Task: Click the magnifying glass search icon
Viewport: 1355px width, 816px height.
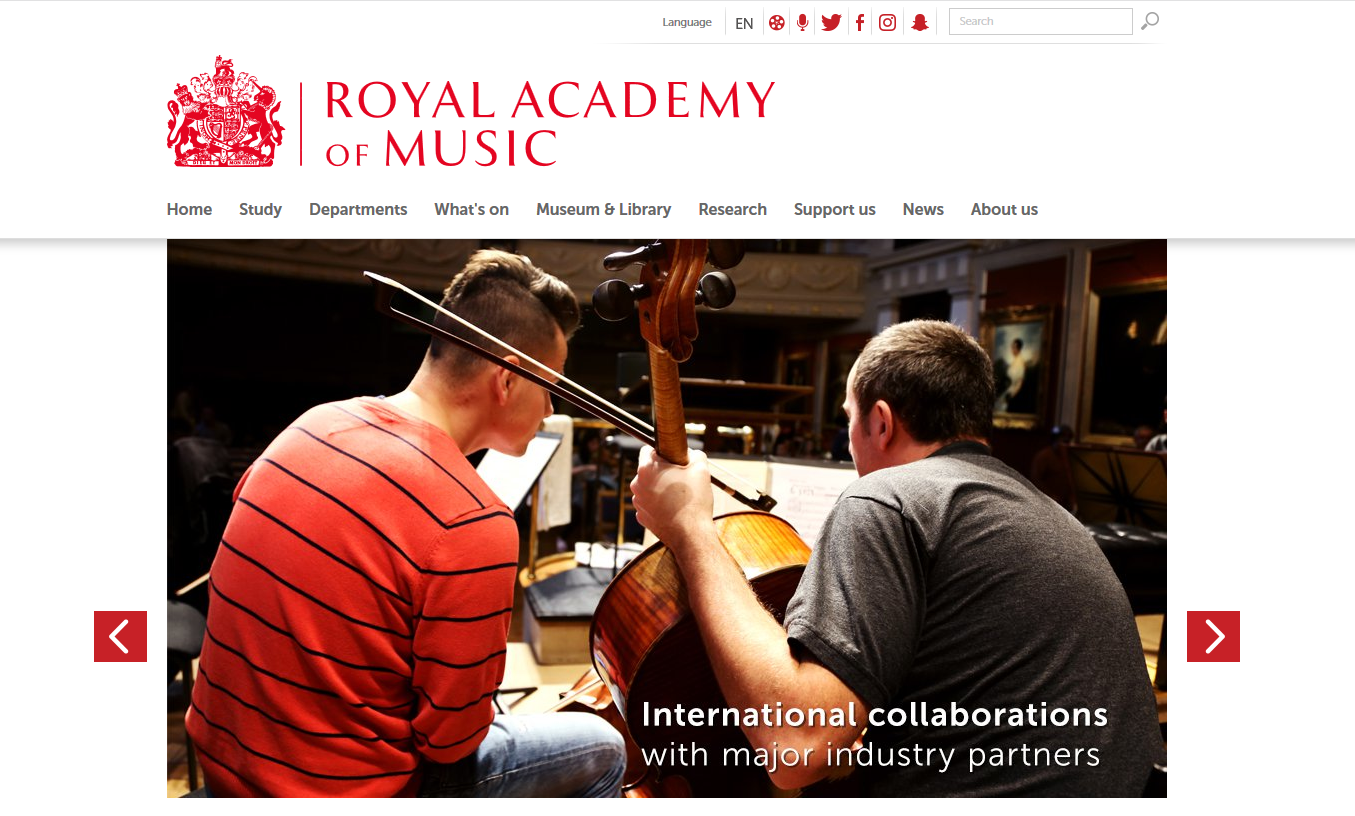Action: pos(1150,21)
